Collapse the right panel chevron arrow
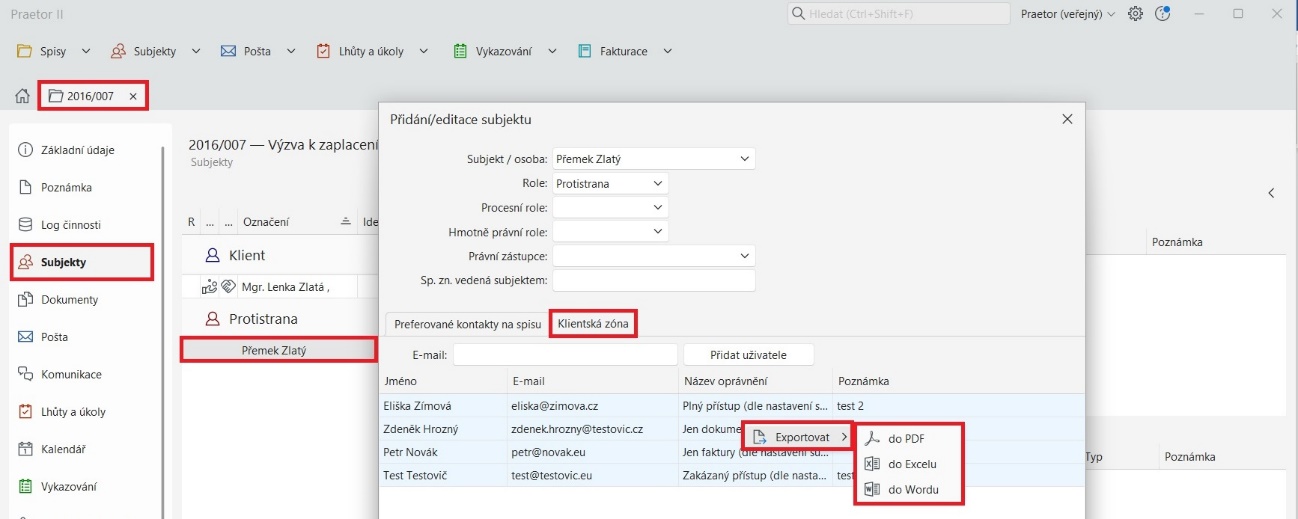The image size is (1298, 519). pos(1272,193)
